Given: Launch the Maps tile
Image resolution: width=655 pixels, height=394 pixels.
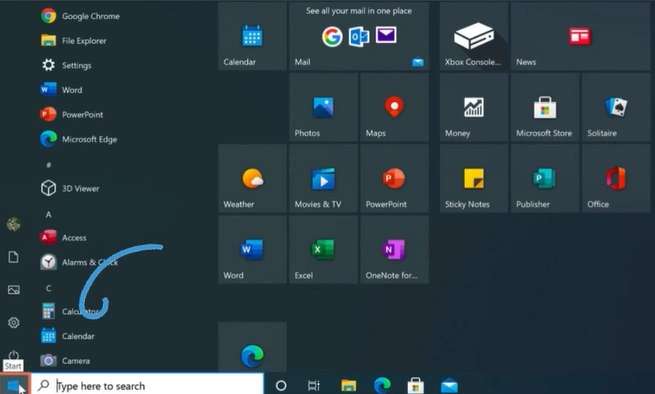Looking at the screenshot, I should 394,107.
